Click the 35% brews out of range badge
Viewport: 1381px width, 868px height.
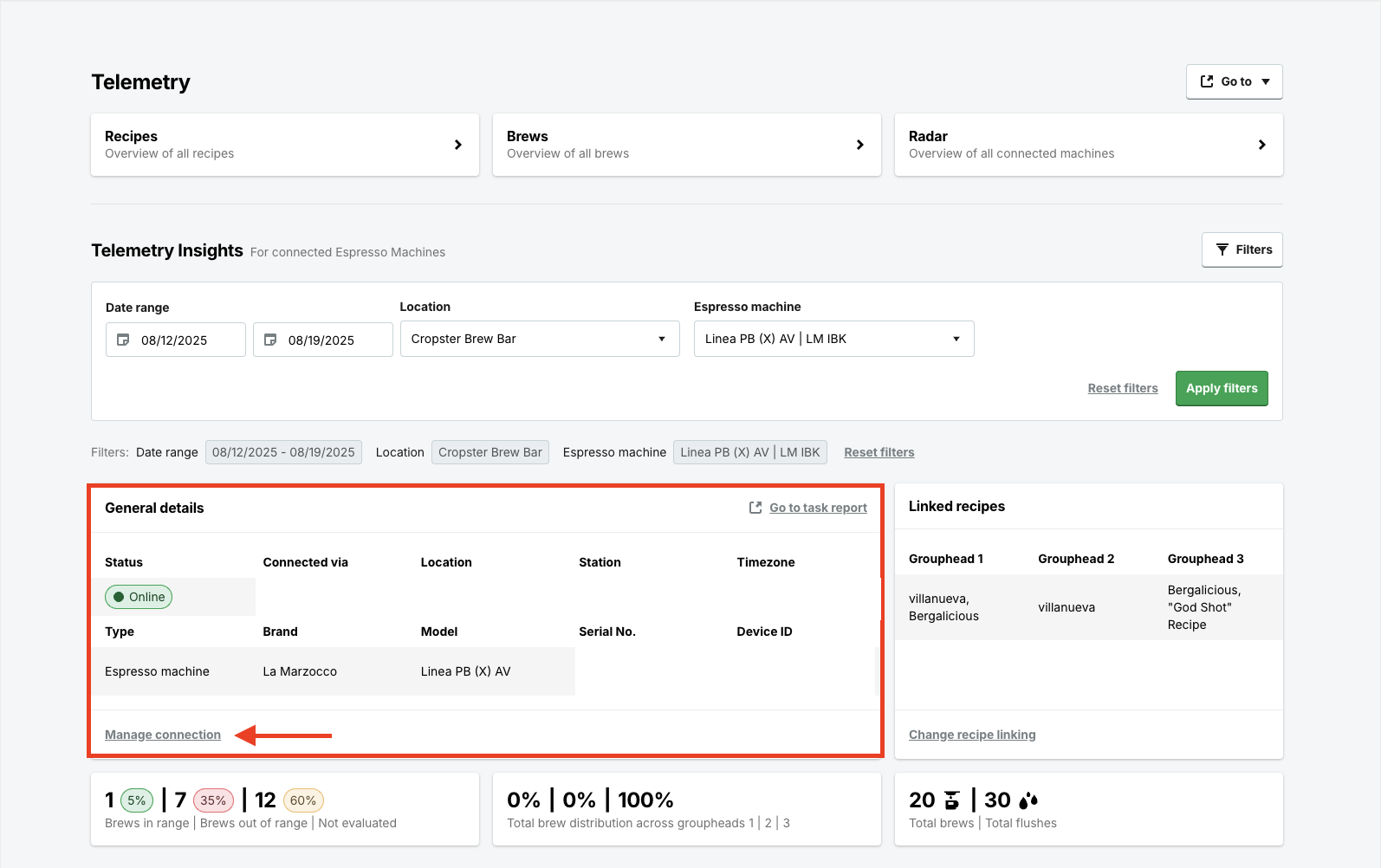click(213, 800)
